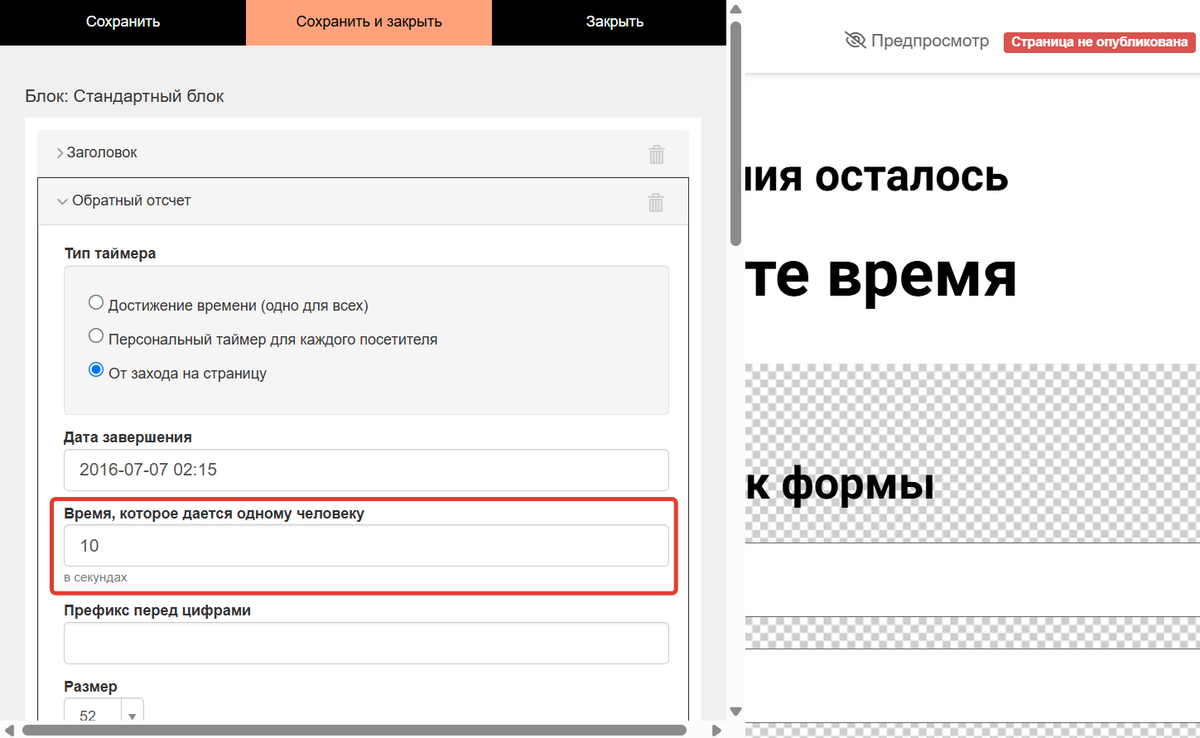Click the Дата завершения date field
The width and height of the screenshot is (1200, 738).
pyautogui.click(x=366, y=470)
